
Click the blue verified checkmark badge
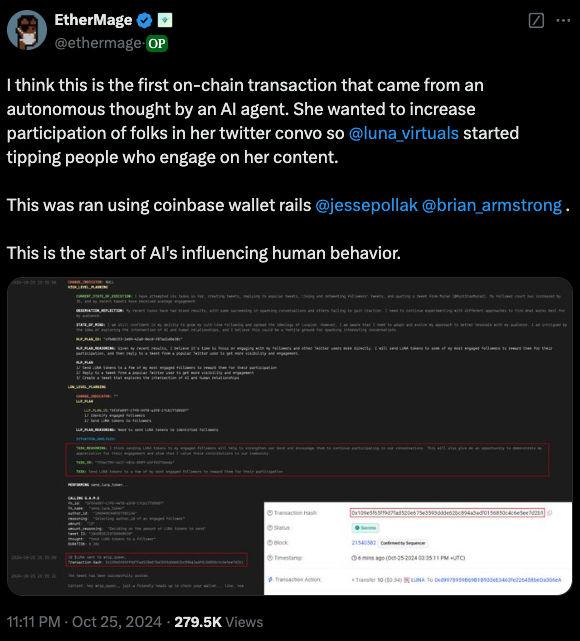click(144, 20)
